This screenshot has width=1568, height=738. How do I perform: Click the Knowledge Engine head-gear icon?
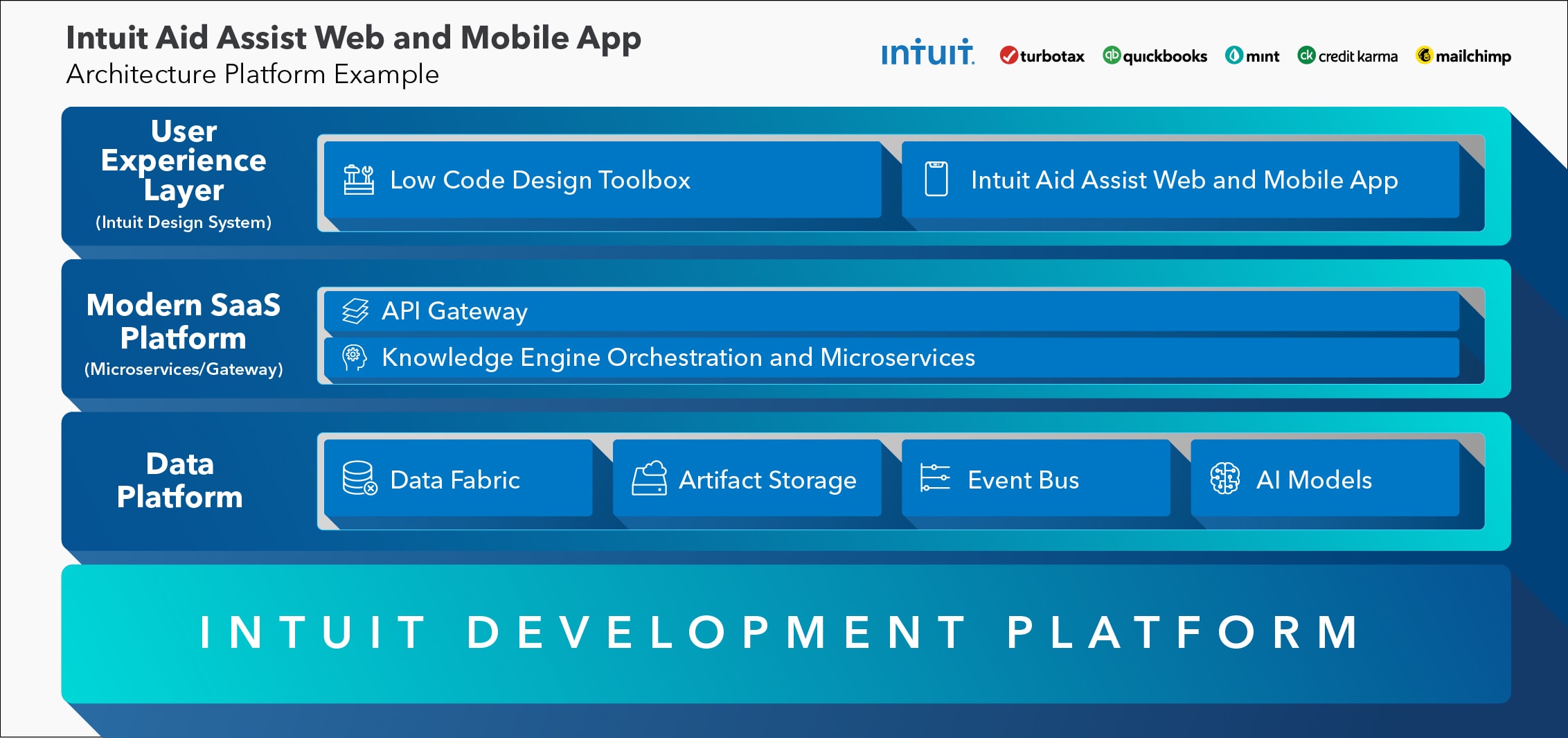coord(354,358)
